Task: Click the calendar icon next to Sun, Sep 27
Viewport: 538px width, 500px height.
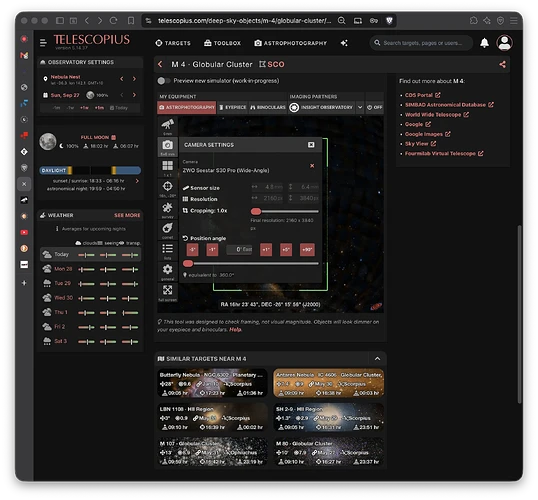Action: tap(45, 95)
